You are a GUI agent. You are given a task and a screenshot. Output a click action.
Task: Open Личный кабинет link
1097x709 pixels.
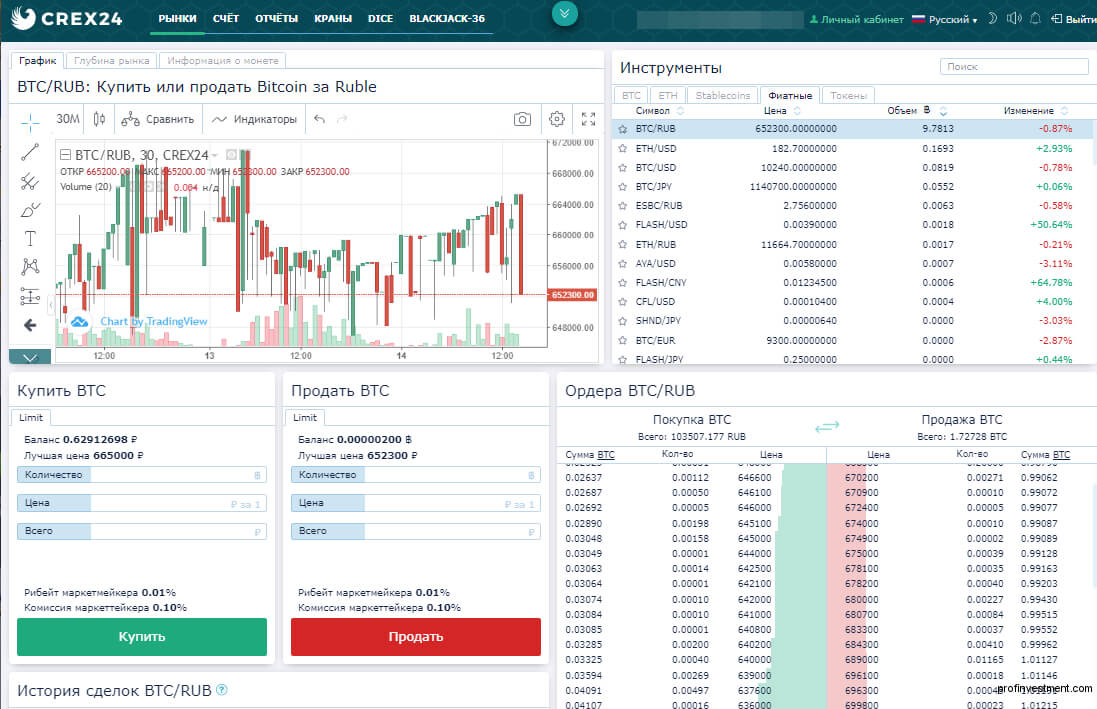(x=856, y=20)
